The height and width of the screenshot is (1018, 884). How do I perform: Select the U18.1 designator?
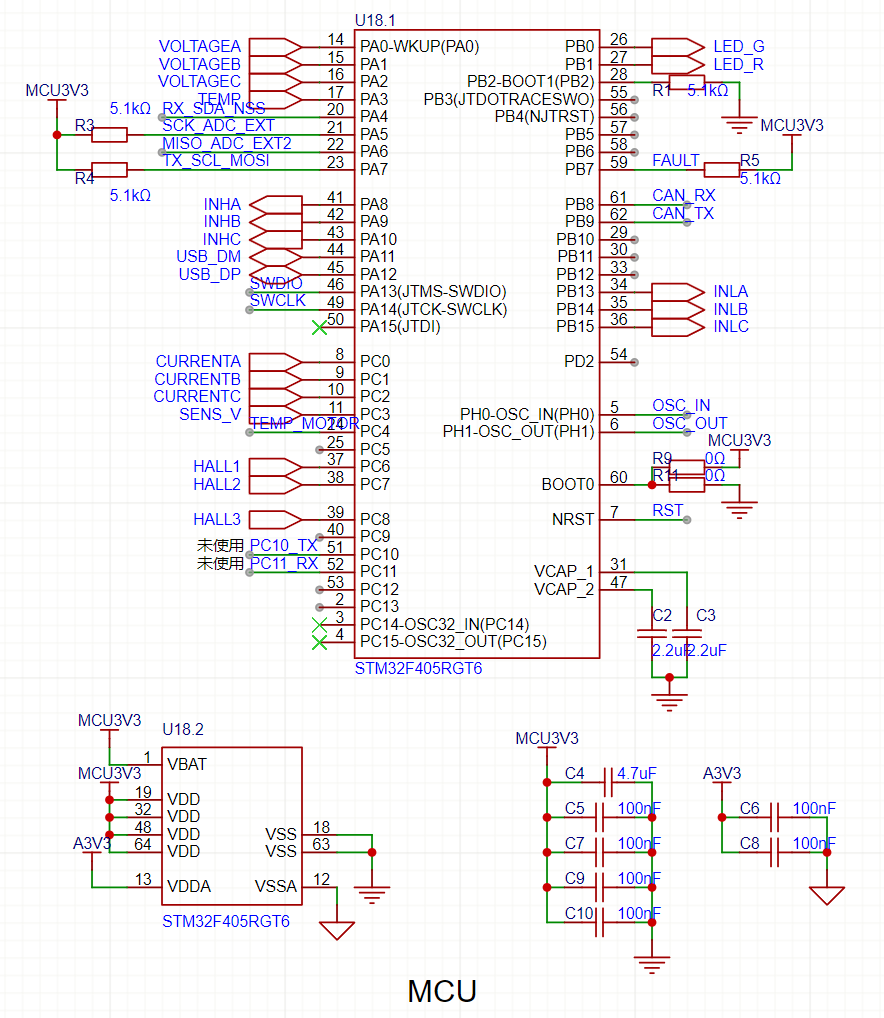pyautogui.click(x=375, y=21)
